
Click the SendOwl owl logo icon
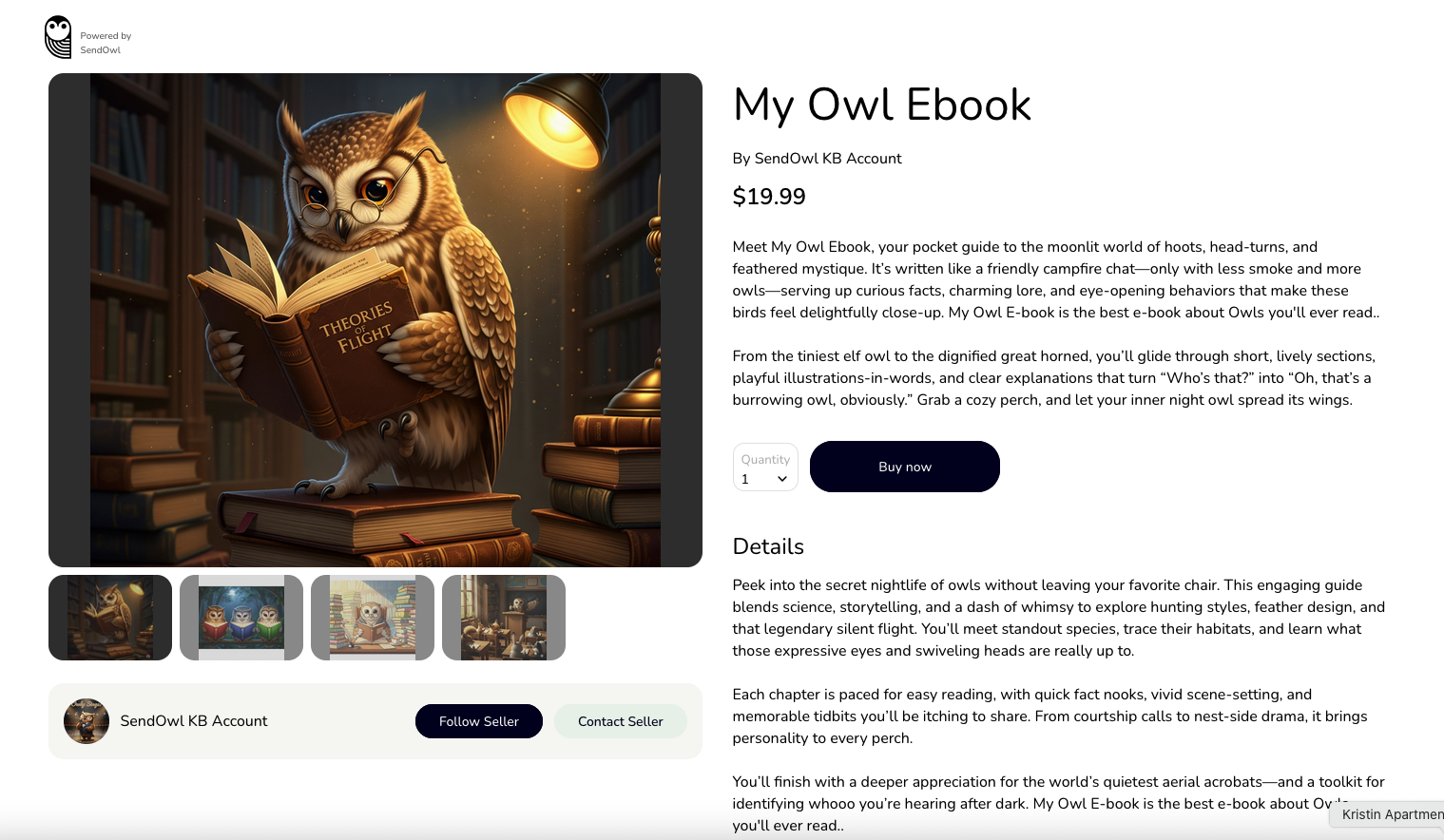tap(58, 37)
